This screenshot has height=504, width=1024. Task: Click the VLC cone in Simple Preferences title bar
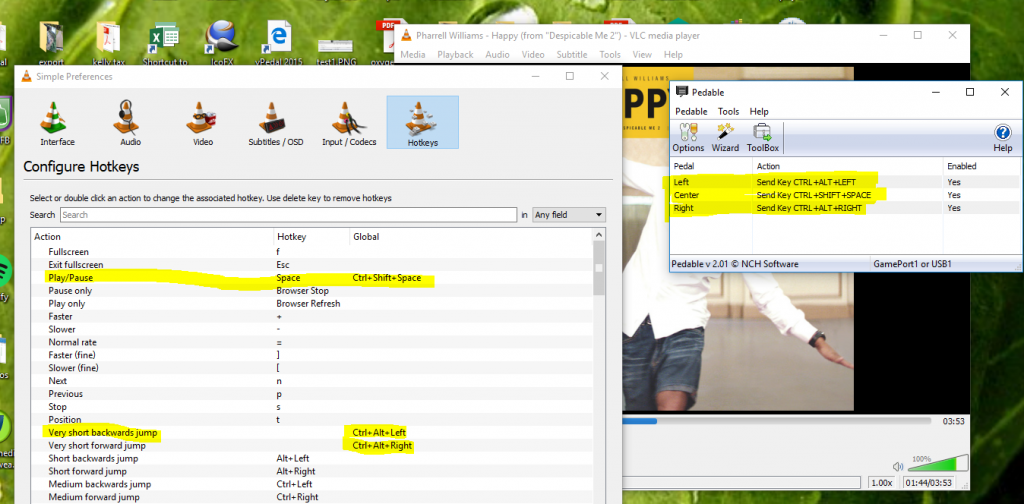coord(26,76)
